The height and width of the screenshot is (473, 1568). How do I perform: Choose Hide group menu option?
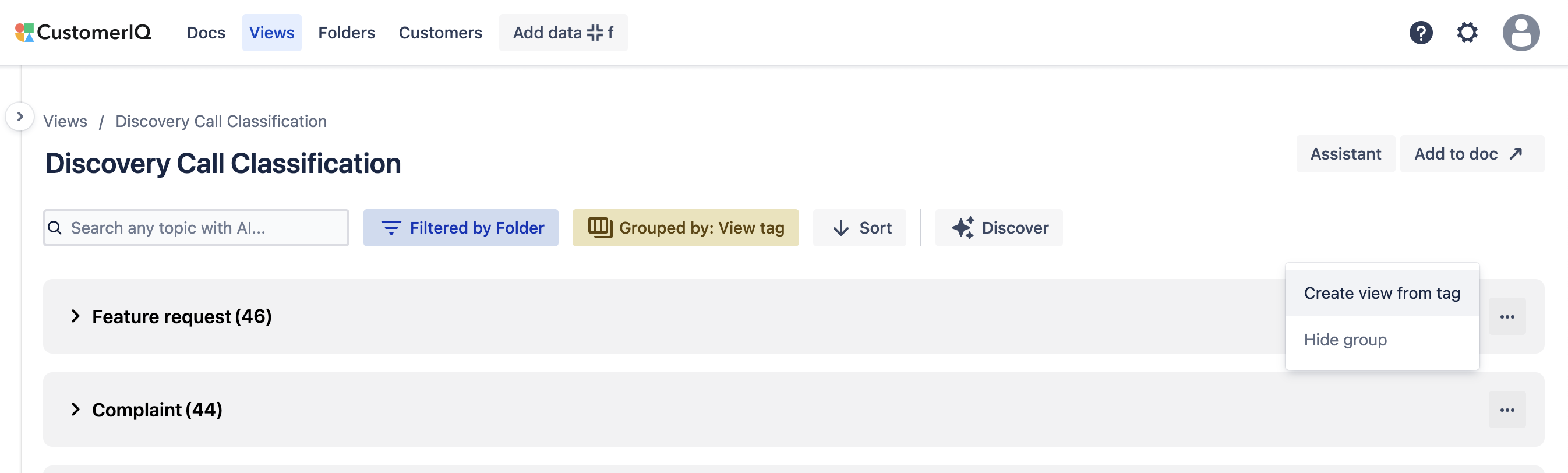[x=1345, y=340]
